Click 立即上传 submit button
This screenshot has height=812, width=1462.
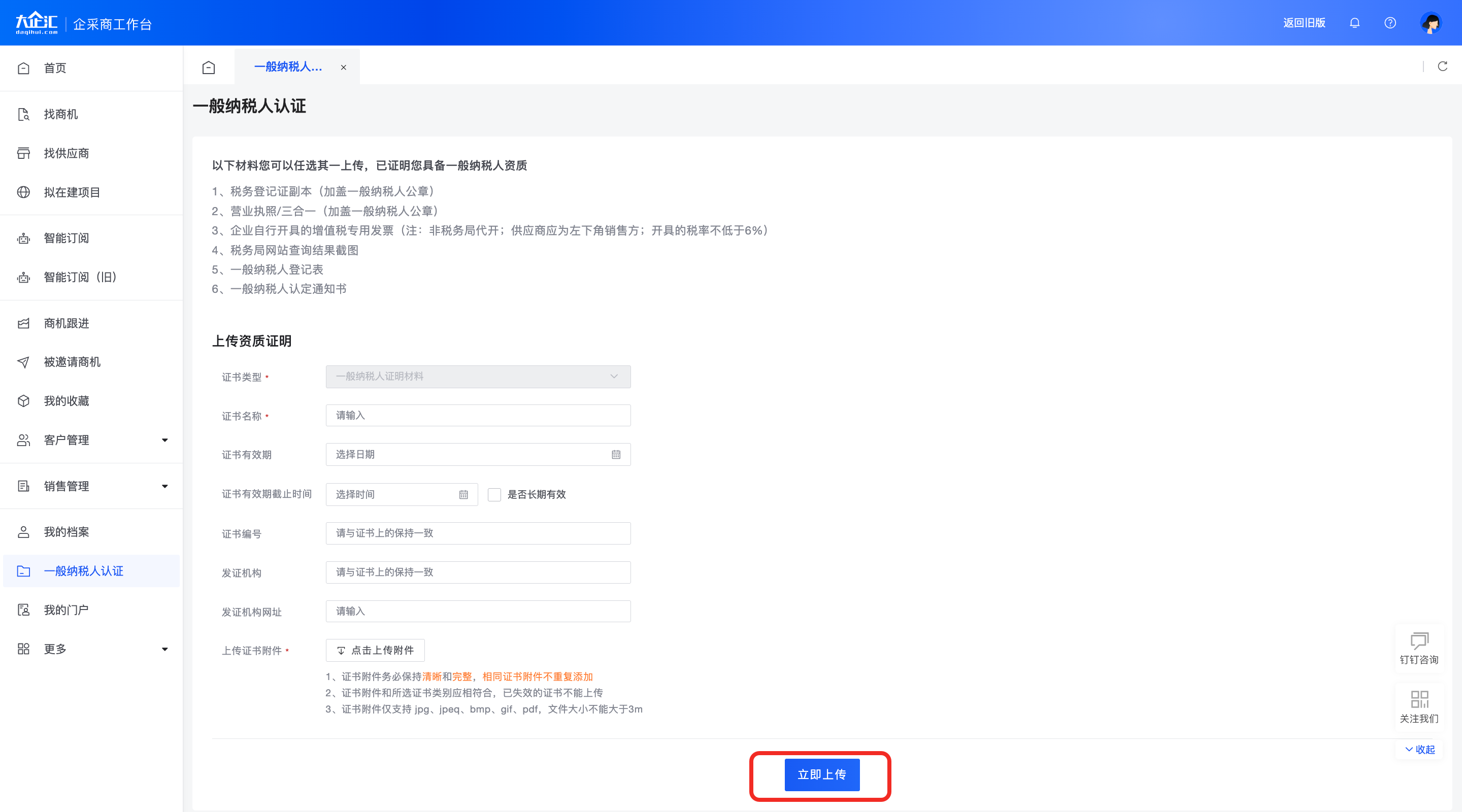pos(822,774)
